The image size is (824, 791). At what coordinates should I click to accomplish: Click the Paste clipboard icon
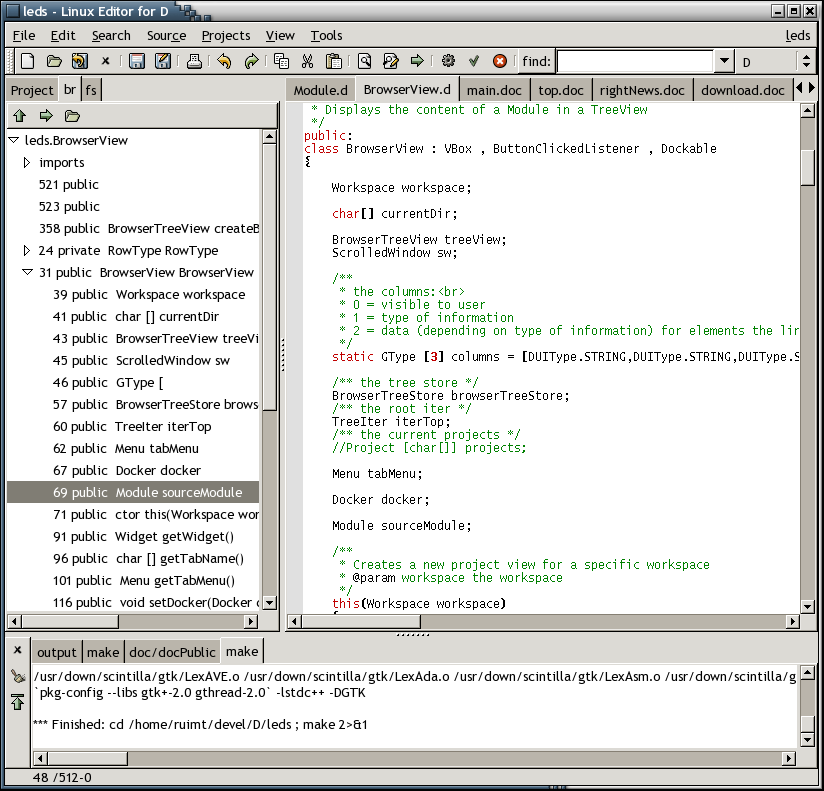pyautogui.click(x=334, y=61)
